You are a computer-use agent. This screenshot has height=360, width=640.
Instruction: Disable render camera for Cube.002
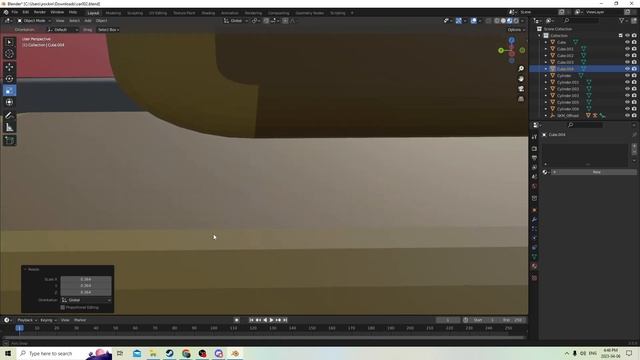(634, 56)
